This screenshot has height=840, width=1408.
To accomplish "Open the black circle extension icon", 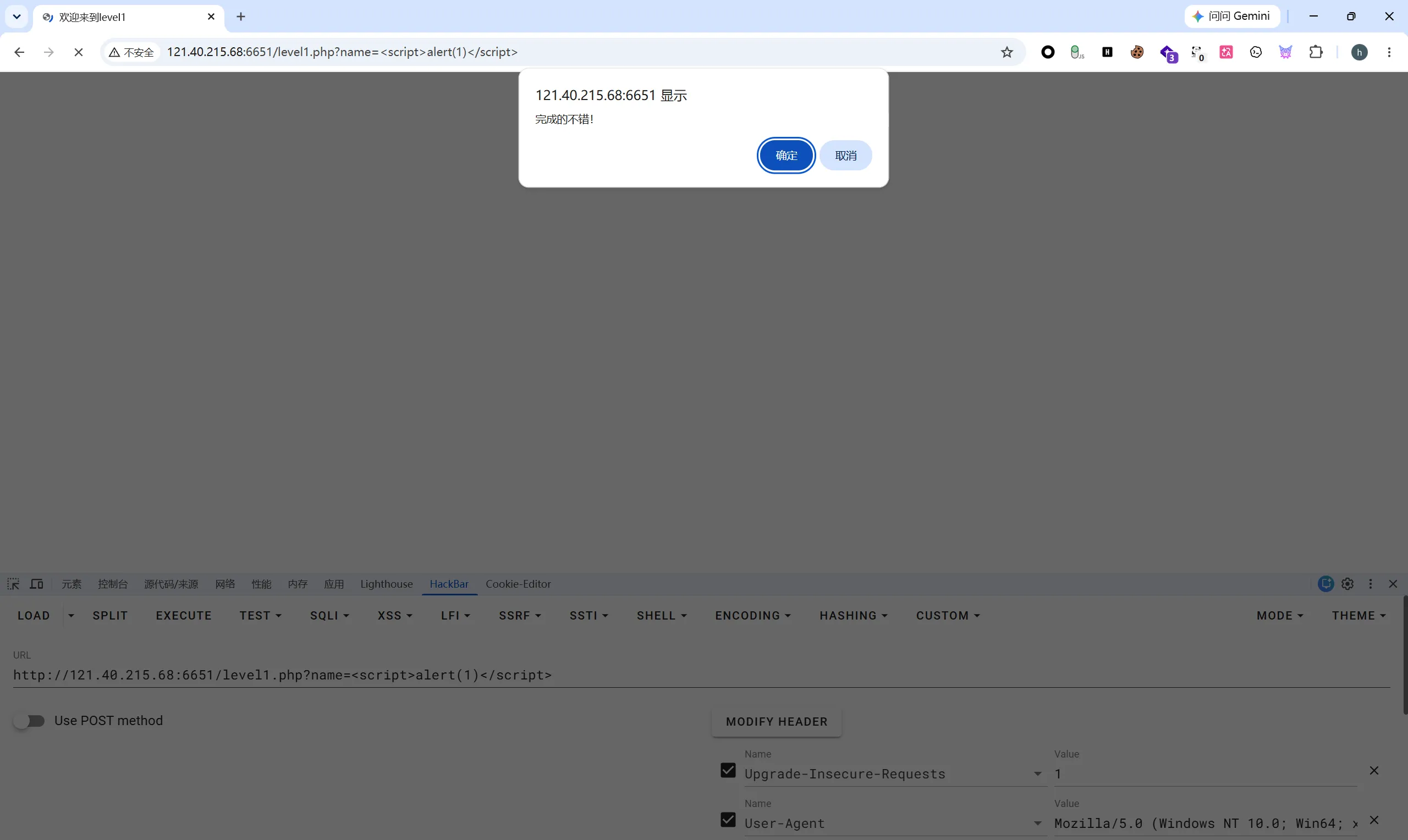I will point(1048,52).
